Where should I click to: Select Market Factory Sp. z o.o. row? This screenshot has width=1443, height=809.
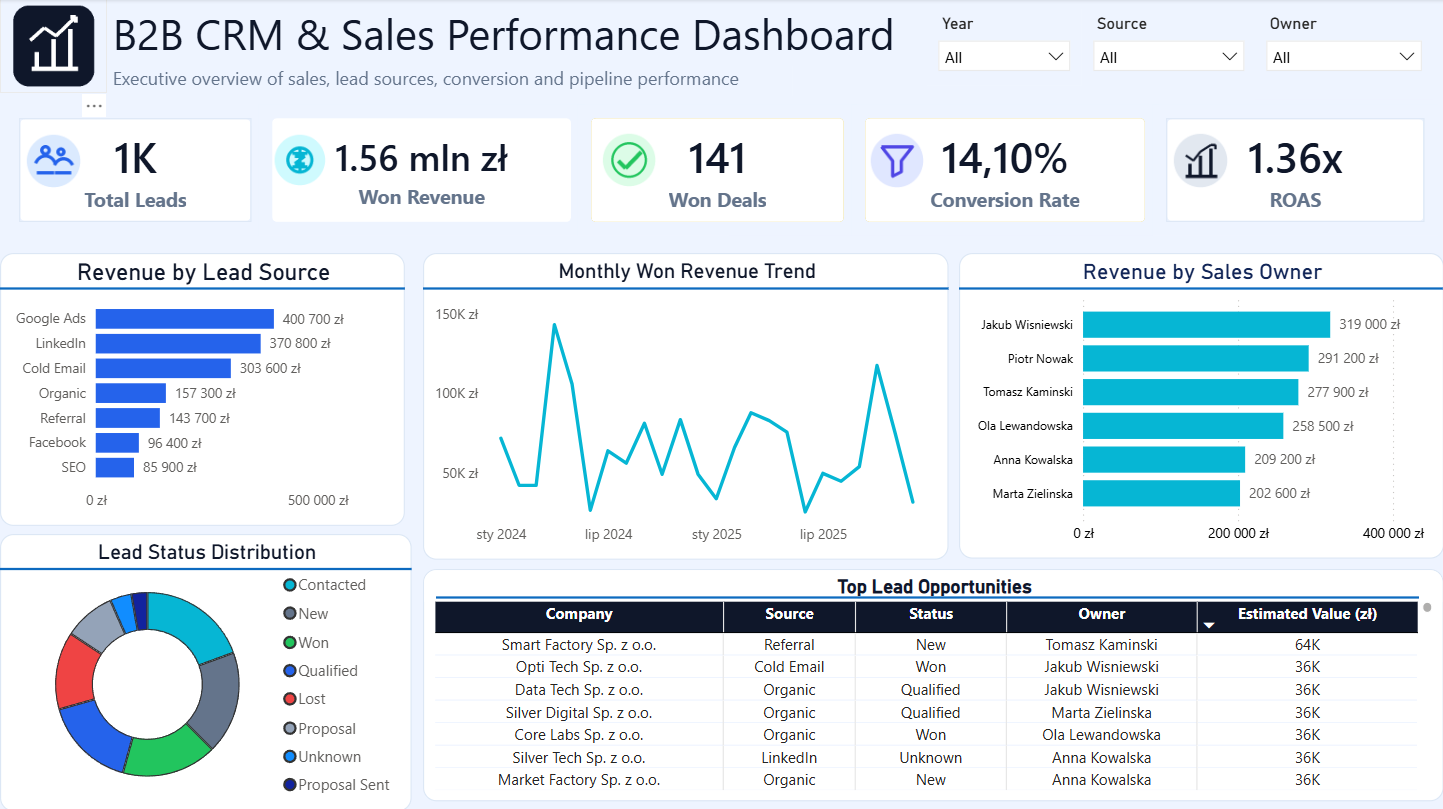[926, 780]
